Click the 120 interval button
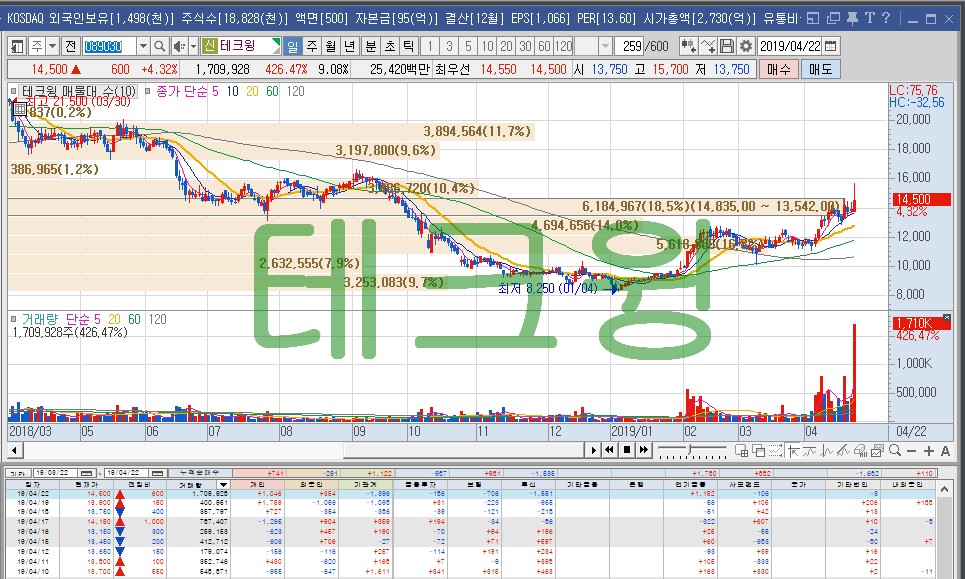Screen dimensions: 965x579 point(563,46)
